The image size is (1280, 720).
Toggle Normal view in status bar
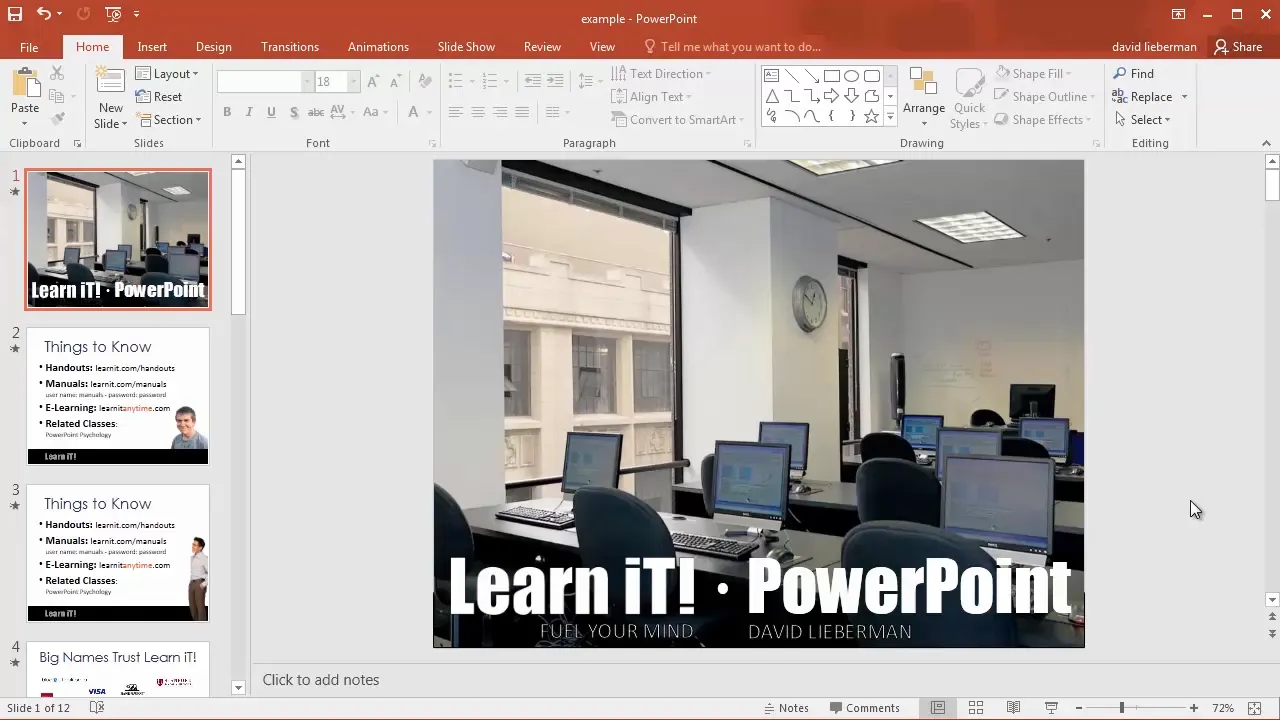point(937,708)
